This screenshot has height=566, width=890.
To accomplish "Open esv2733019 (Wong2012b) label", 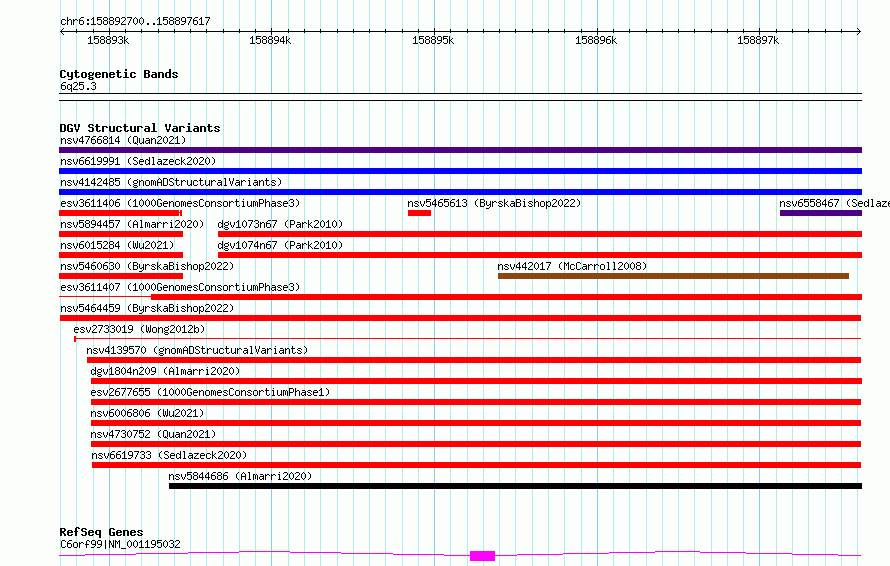I will pyautogui.click(x=139, y=329).
